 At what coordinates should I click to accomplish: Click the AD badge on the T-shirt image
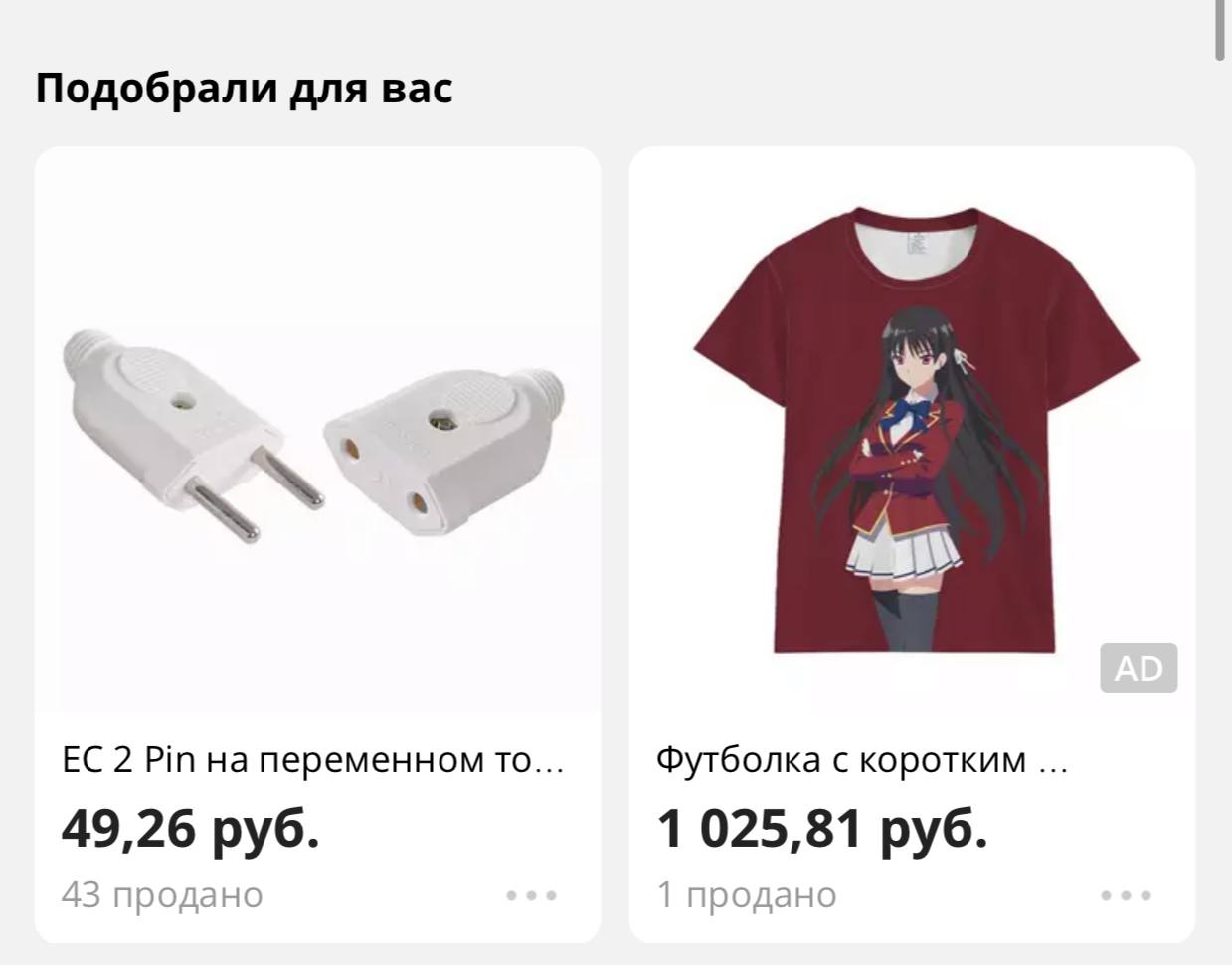1139,668
